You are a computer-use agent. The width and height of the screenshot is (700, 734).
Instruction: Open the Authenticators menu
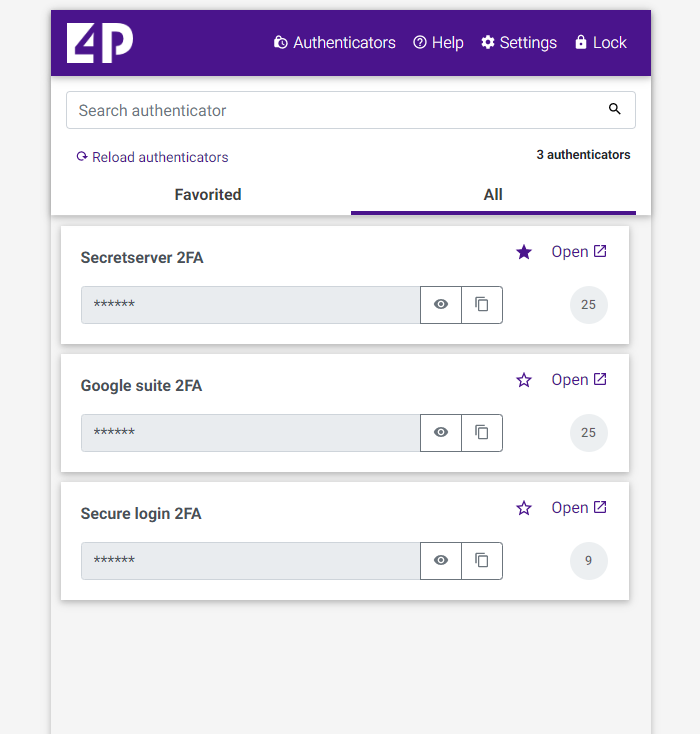pyautogui.click(x=334, y=43)
